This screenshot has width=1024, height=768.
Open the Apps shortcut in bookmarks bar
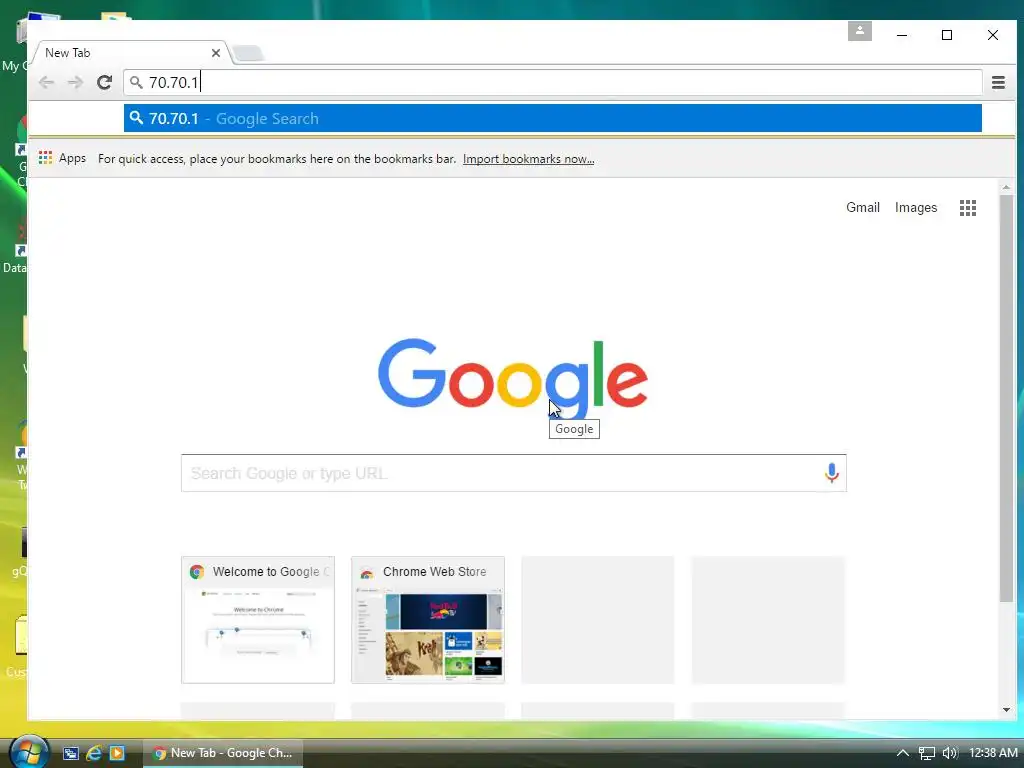[62, 158]
